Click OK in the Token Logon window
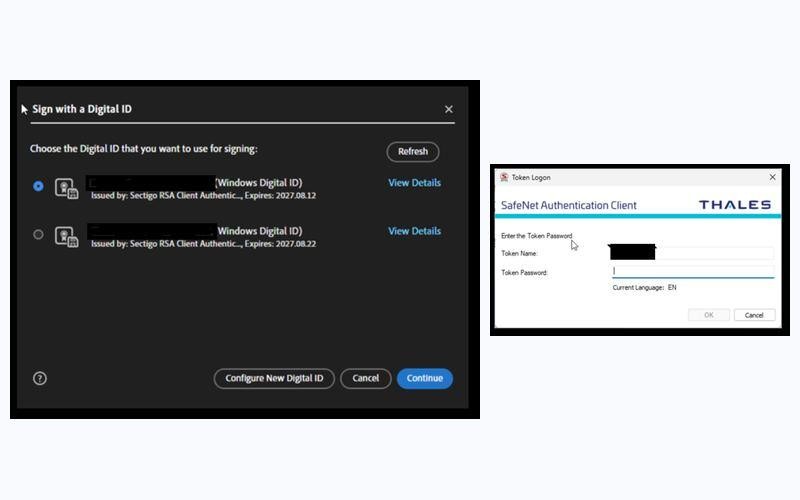Image resolution: width=800 pixels, height=500 pixels. tap(709, 315)
